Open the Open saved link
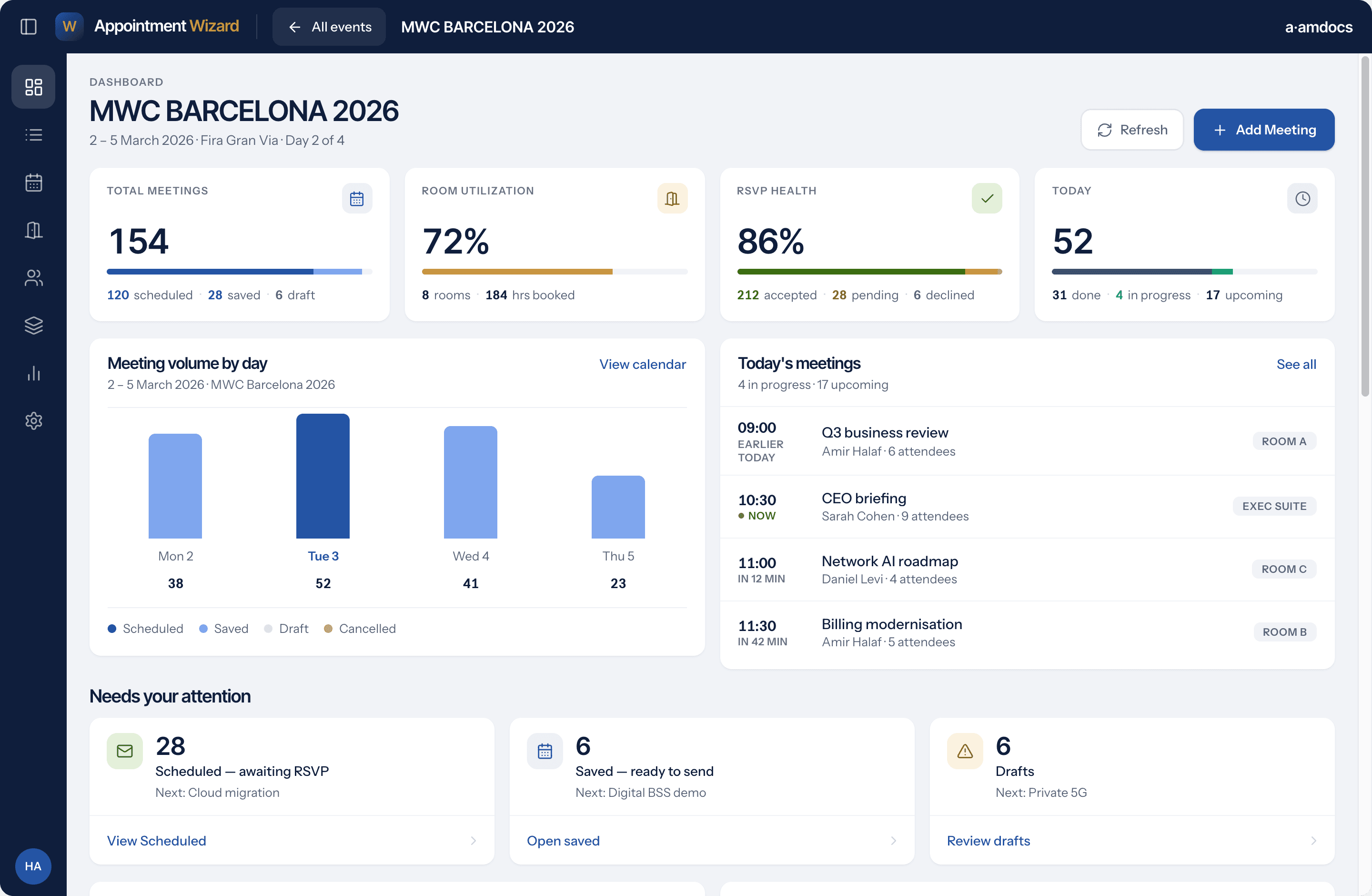Screen dimensions: 1372x896 coord(563,841)
